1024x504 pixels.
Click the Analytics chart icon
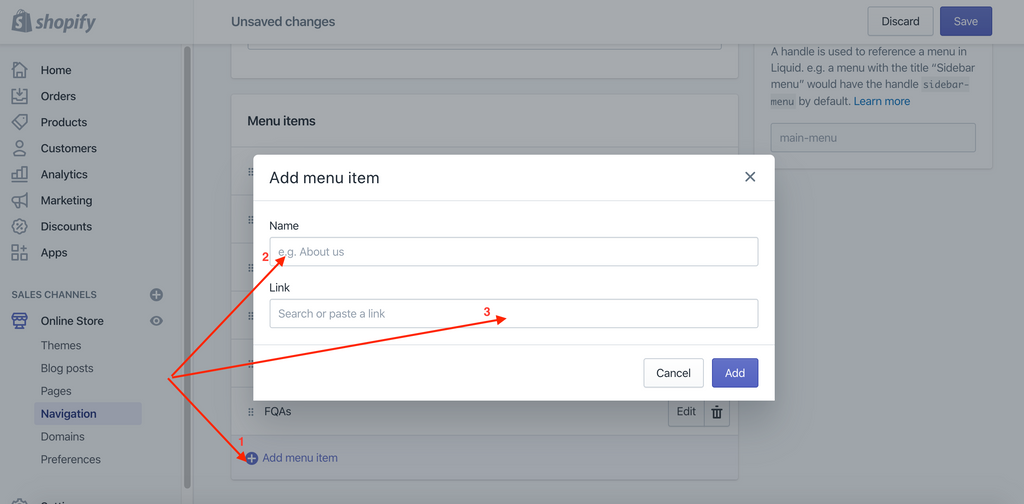(20, 174)
